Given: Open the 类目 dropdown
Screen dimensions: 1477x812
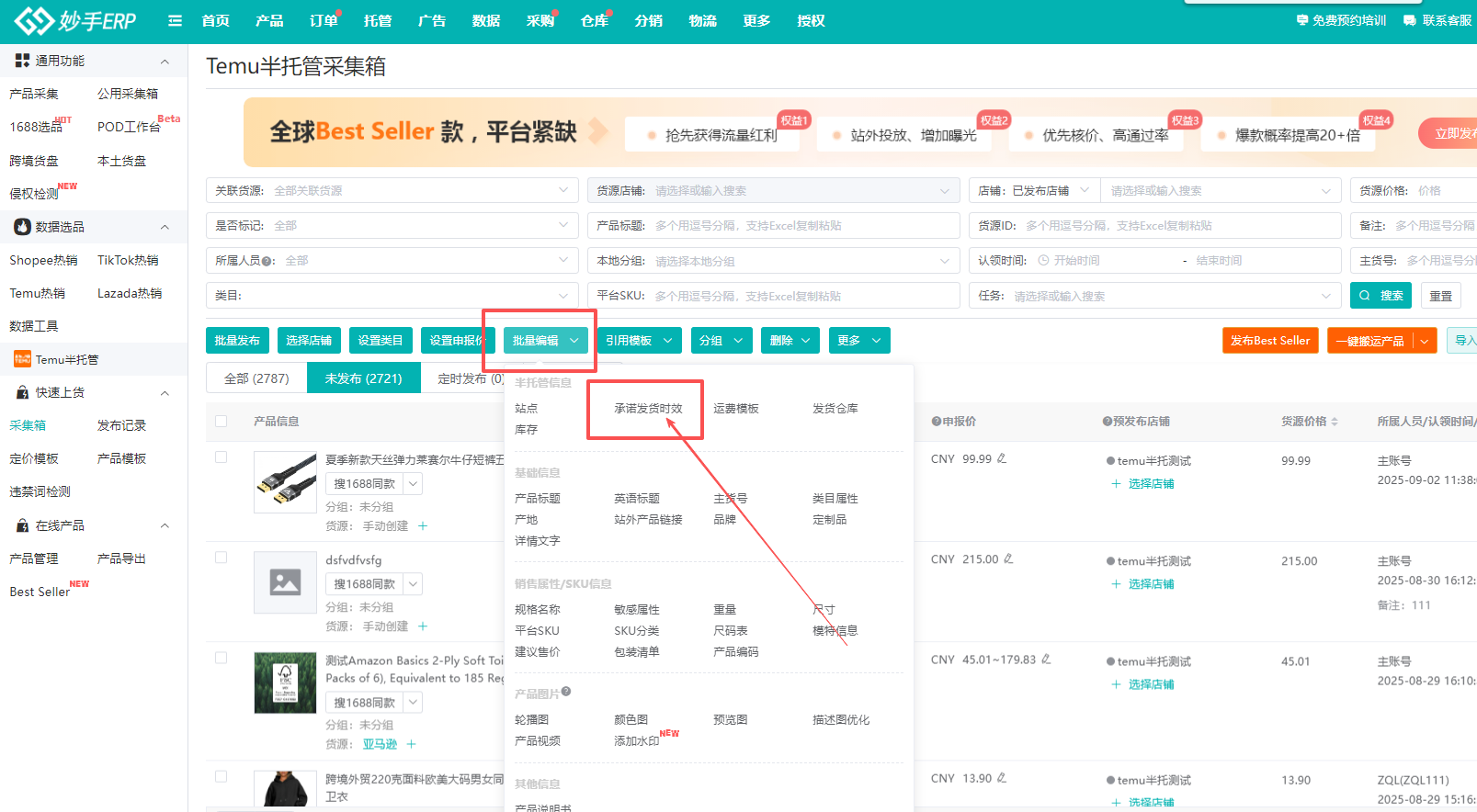Looking at the screenshot, I should pyautogui.click(x=392, y=296).
